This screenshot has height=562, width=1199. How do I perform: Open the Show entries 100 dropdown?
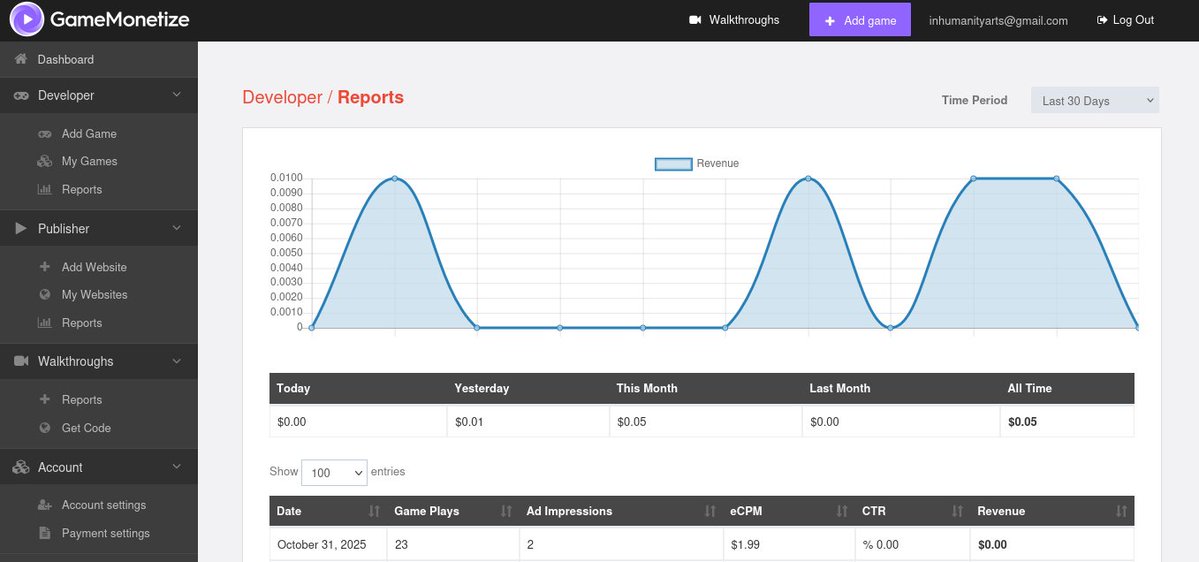point(334,473)
